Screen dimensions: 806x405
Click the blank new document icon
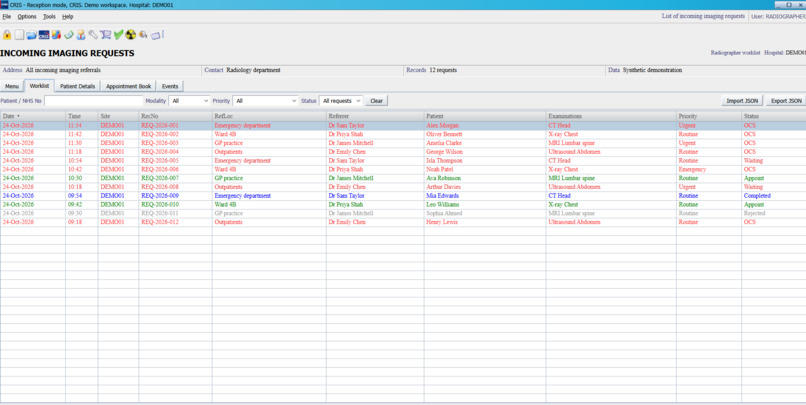pos(19,35)
